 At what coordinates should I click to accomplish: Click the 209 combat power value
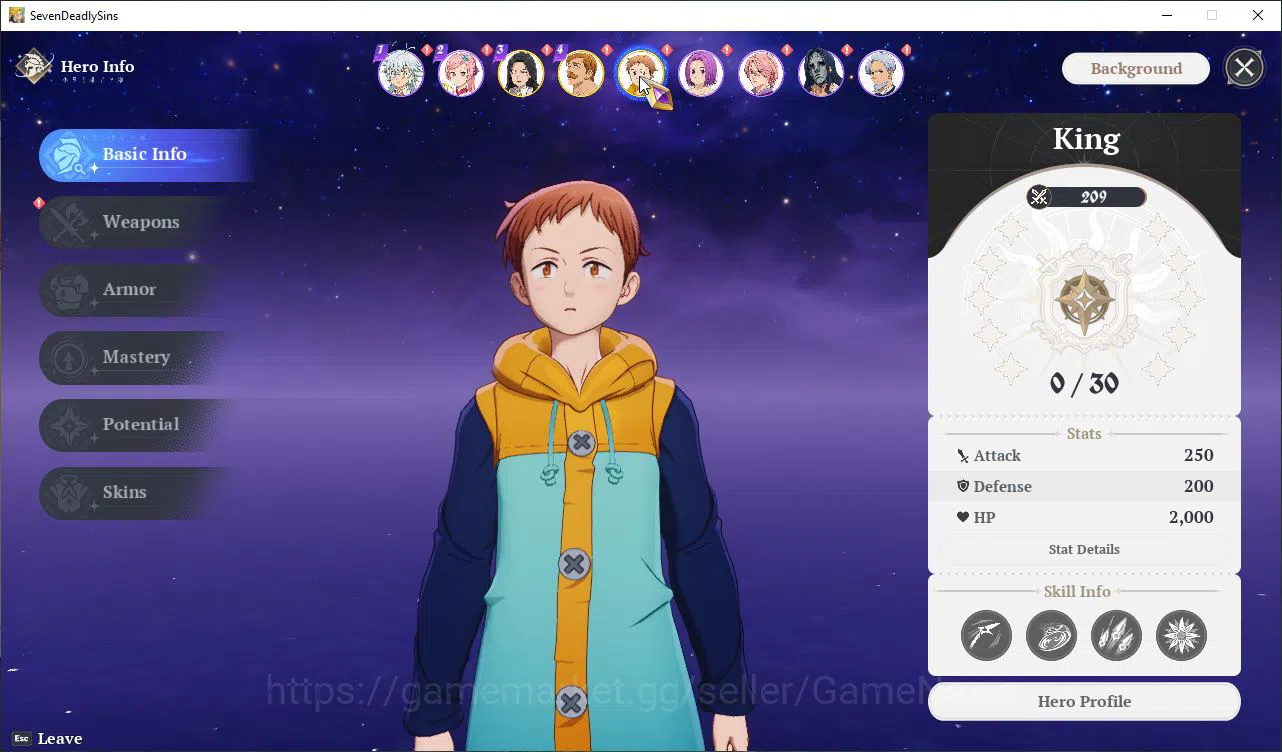coord(1094,197)
